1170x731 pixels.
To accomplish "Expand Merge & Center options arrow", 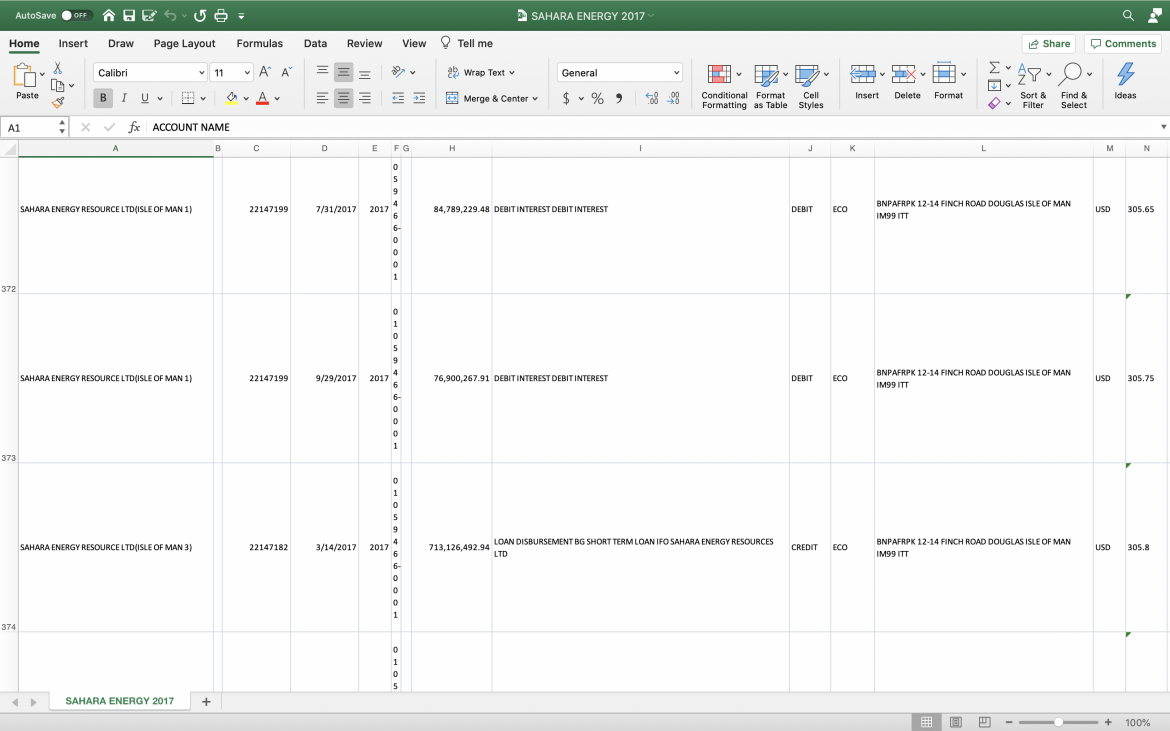I will point(535,98).
